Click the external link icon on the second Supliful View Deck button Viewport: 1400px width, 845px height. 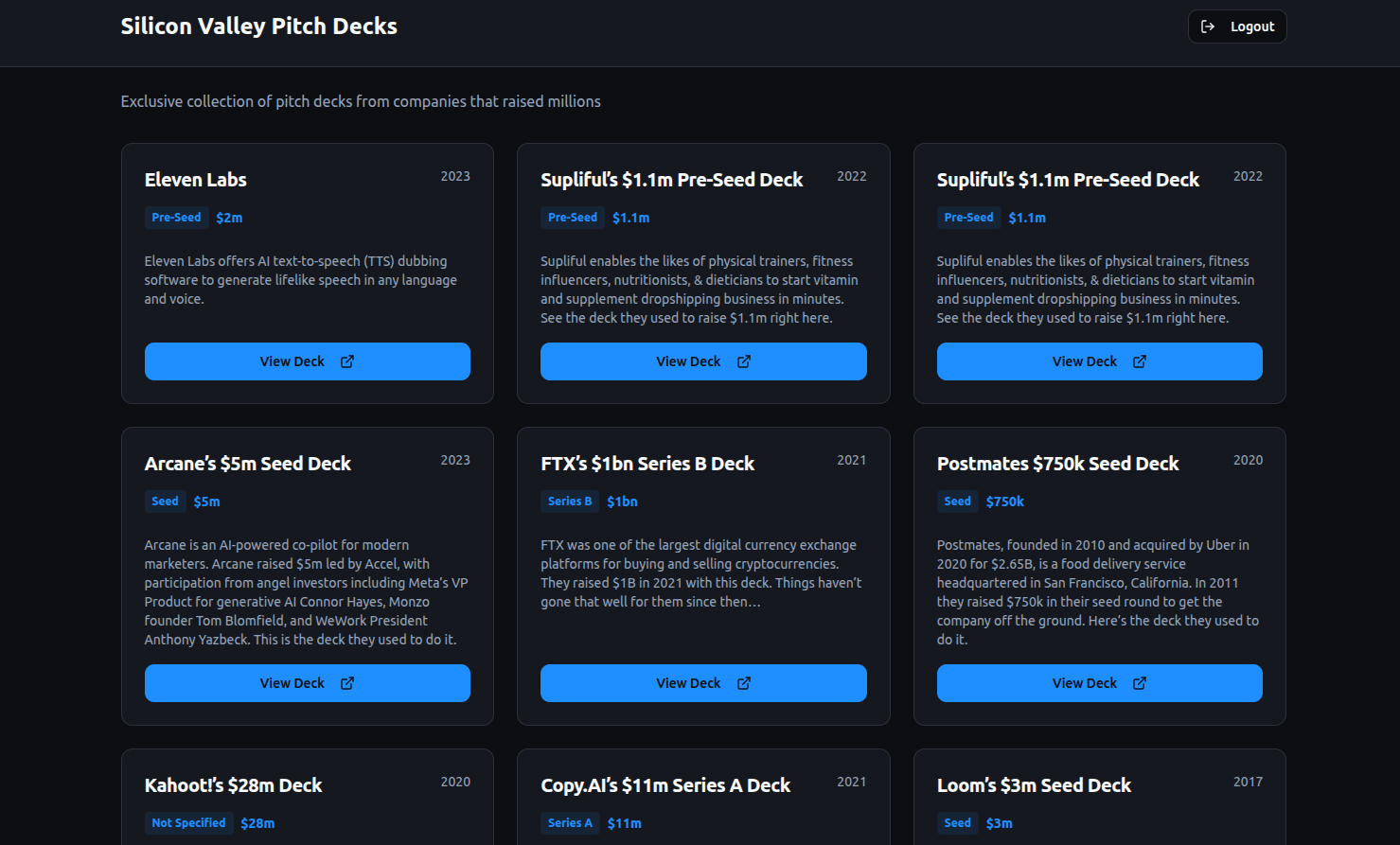pyautogui.click(x=1140, y=361)
